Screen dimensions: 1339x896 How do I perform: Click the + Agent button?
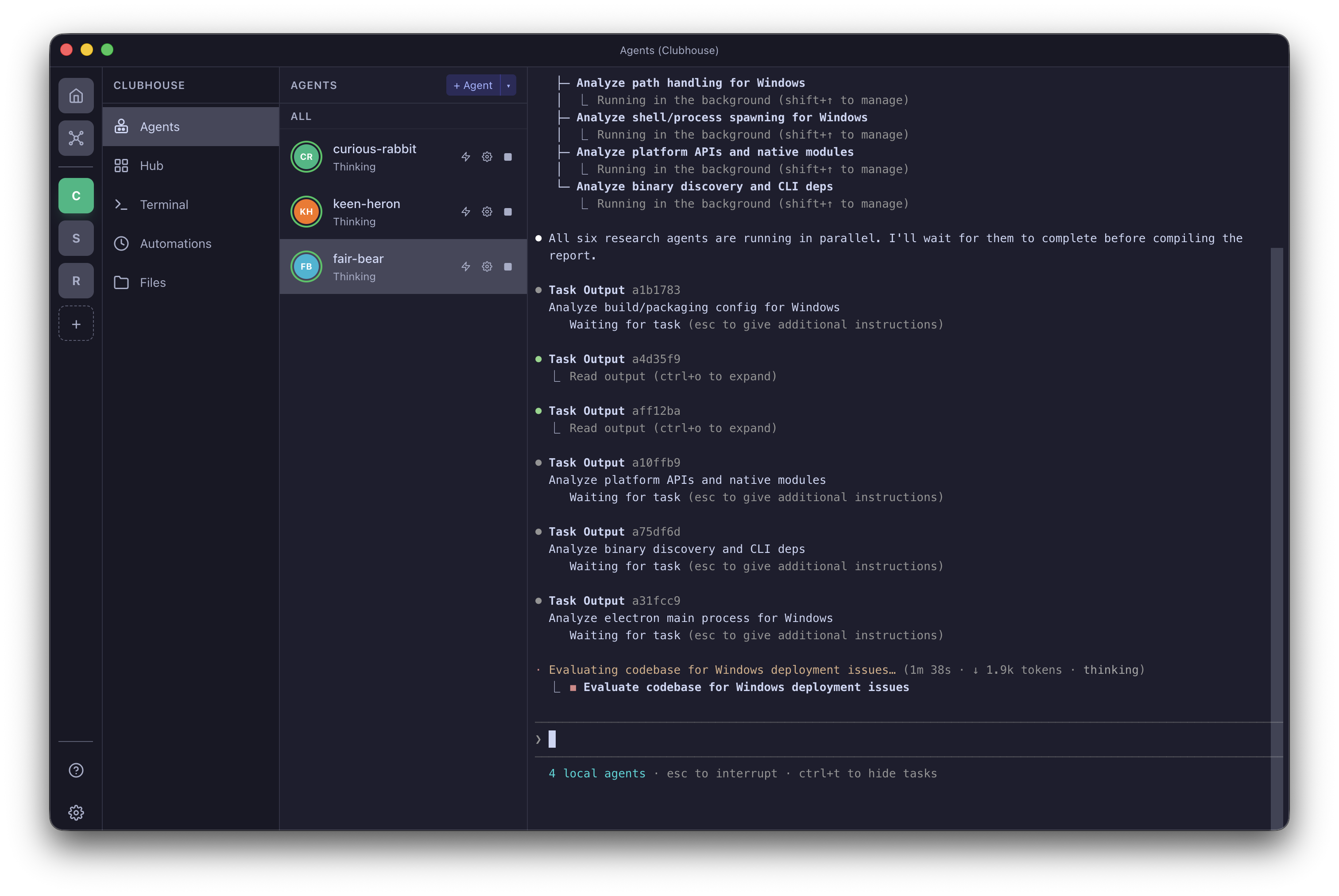point(472,85)
